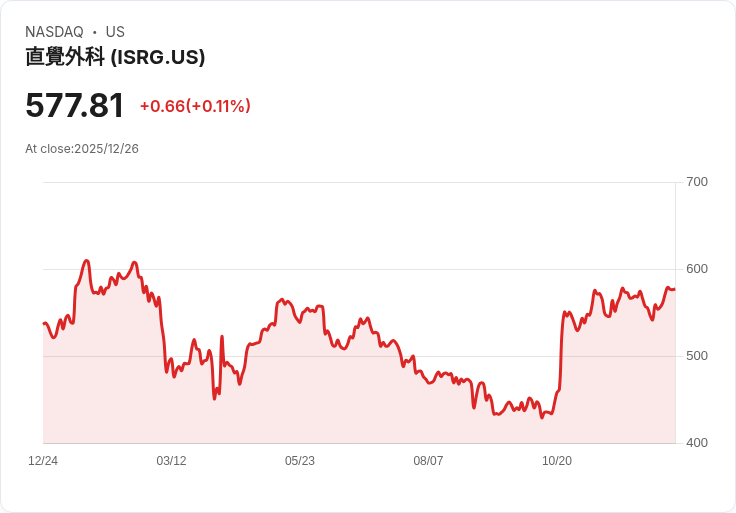This screenshot has height=513, width=736.
Task: Select the 12/24 date on the x-axis
Action: 43,461
